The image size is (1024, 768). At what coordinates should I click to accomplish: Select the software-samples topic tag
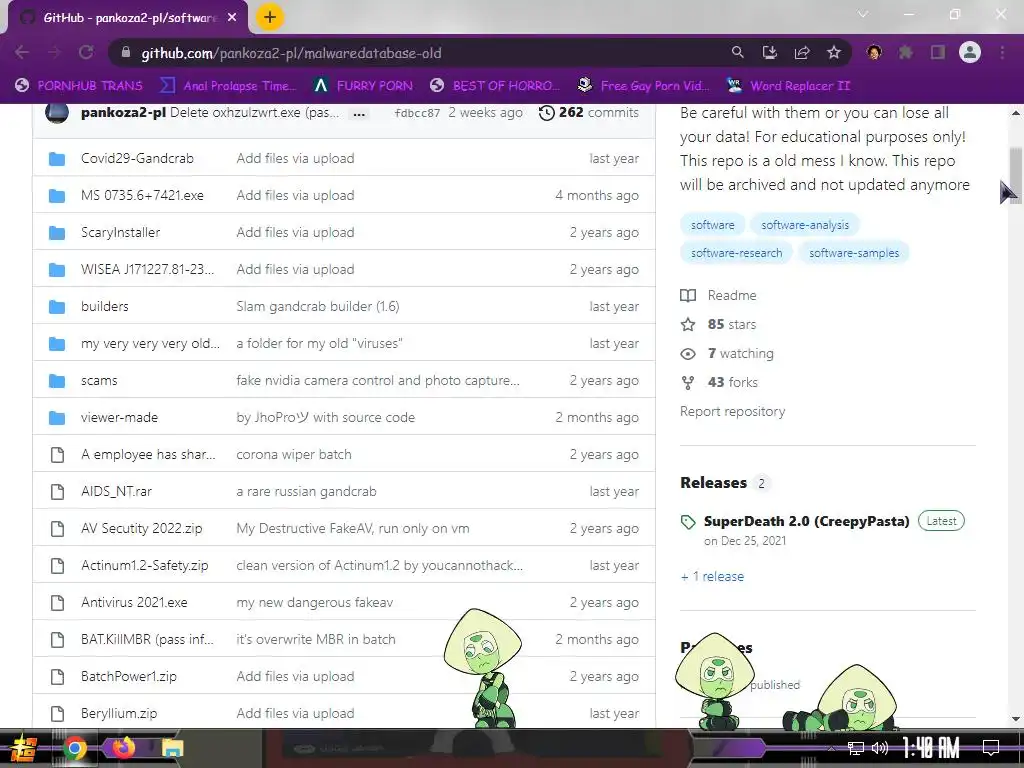pos(854,253)
